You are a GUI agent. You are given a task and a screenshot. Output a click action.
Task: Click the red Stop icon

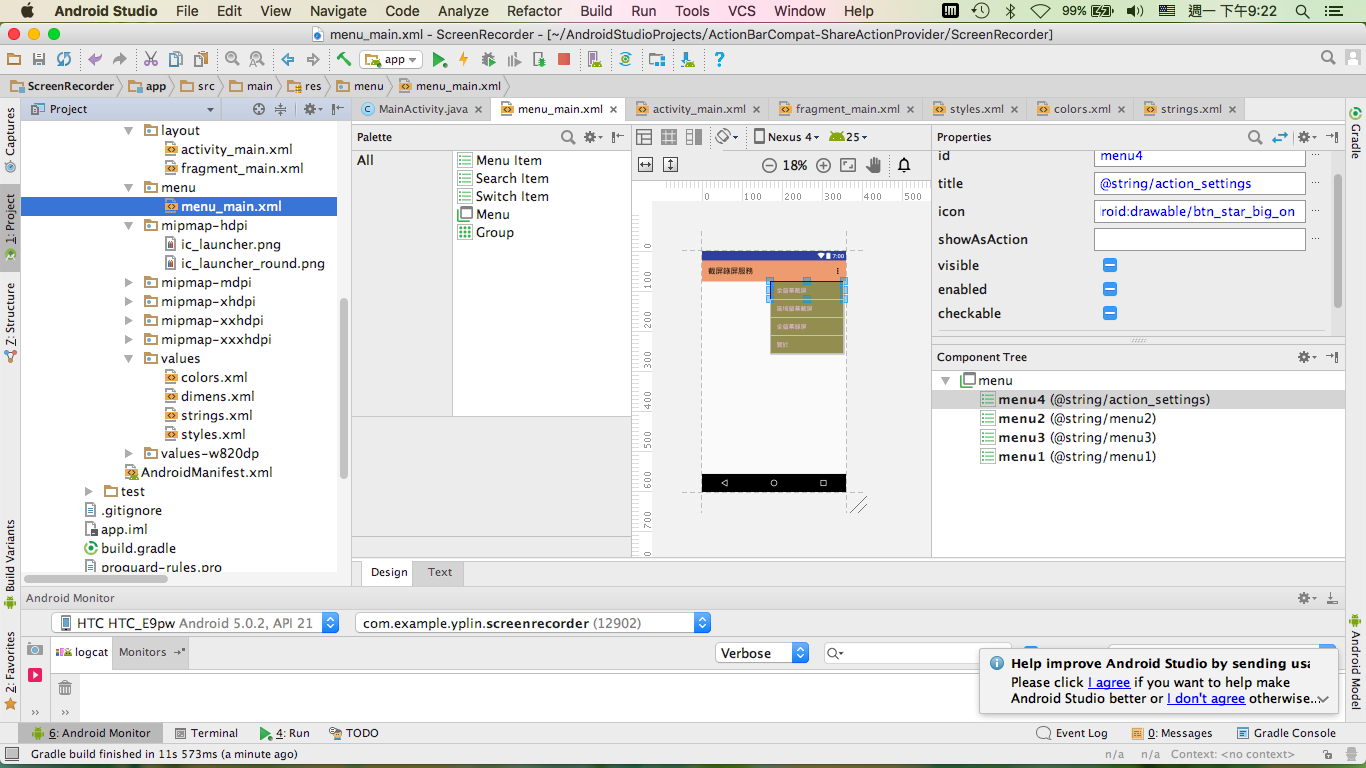pyautogui.click(x=564, y=59)
